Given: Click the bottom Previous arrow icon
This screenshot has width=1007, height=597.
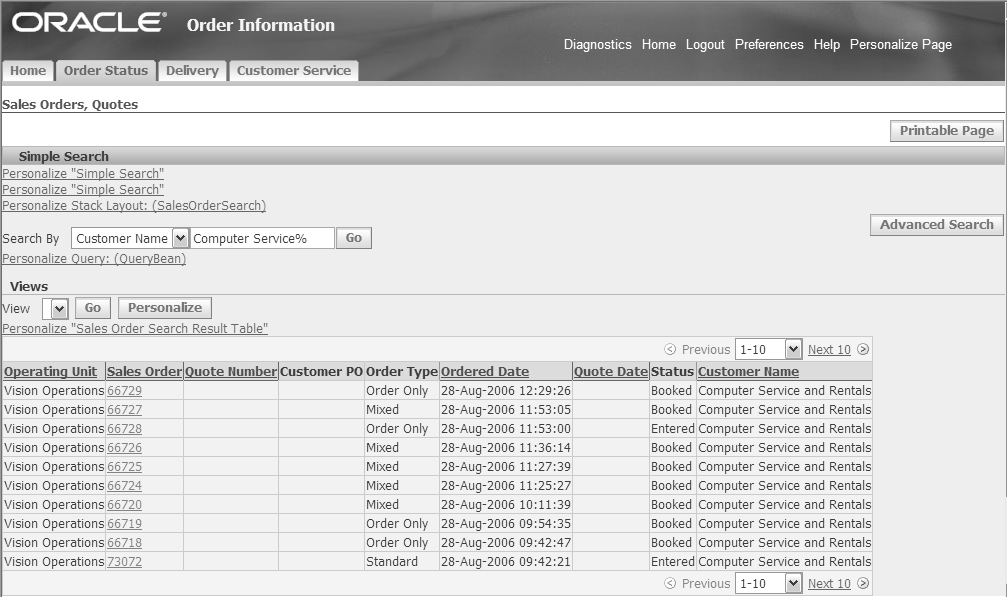Looking at the screenshot, I should point(670,583).
